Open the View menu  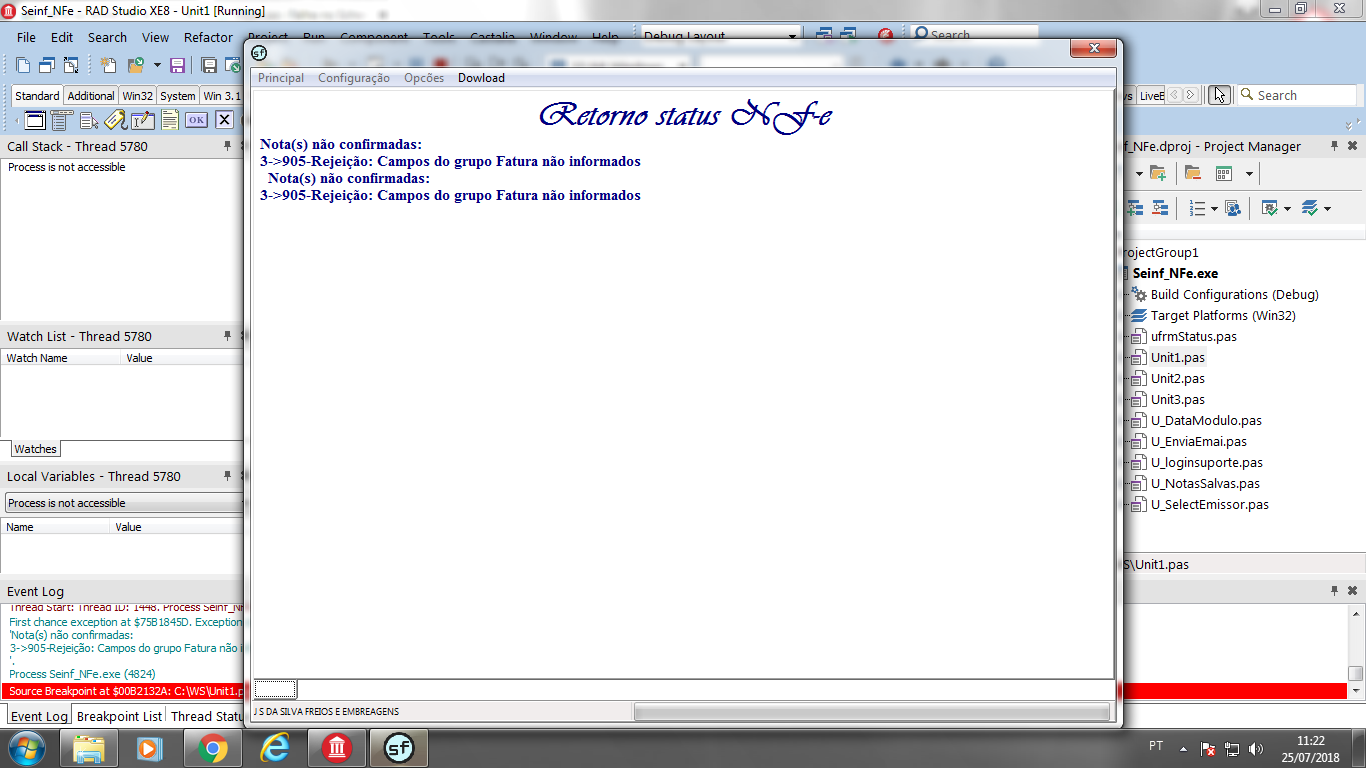pos(155,37)
